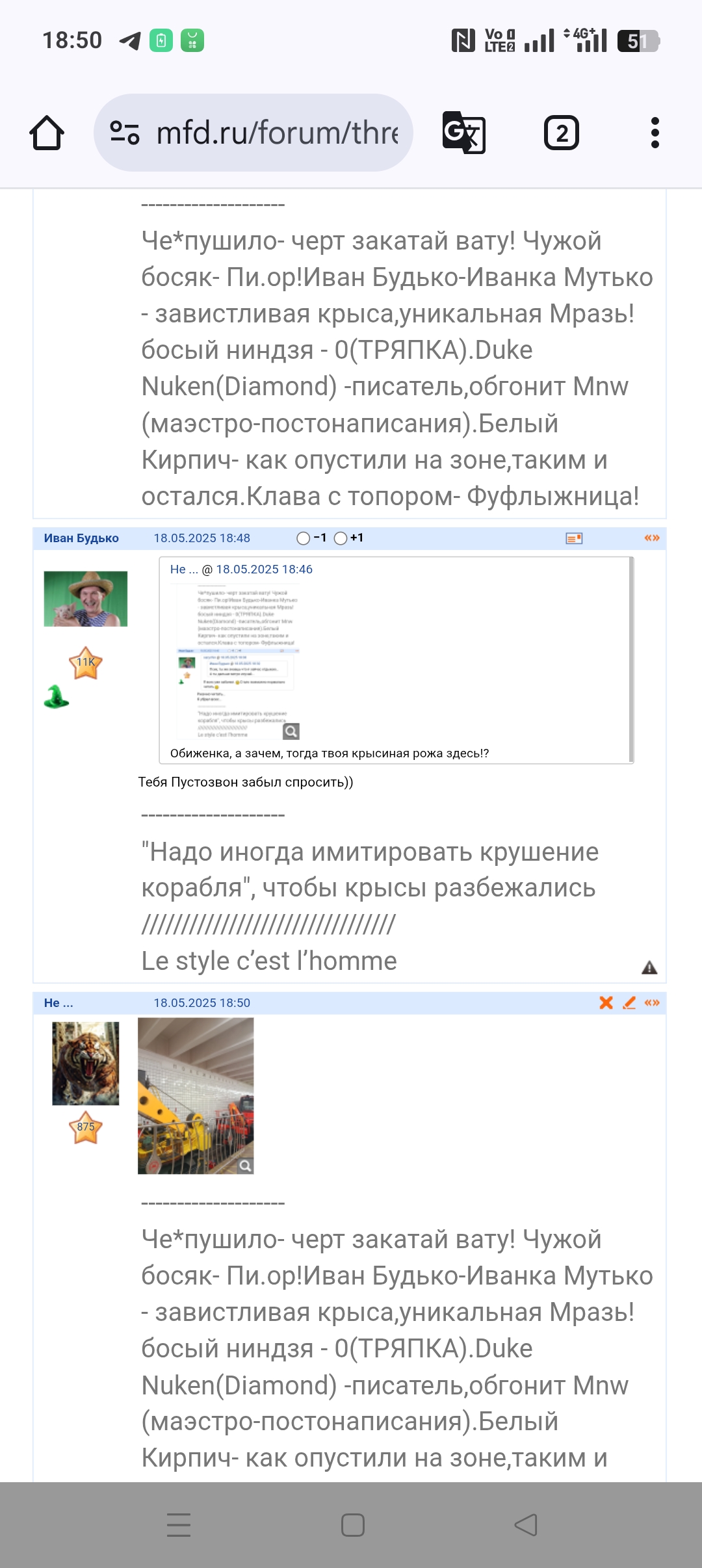Open post timestamp 18.05.2025 18:48
Viewport: 702px width, 1568px height.
tap(202, 538)
